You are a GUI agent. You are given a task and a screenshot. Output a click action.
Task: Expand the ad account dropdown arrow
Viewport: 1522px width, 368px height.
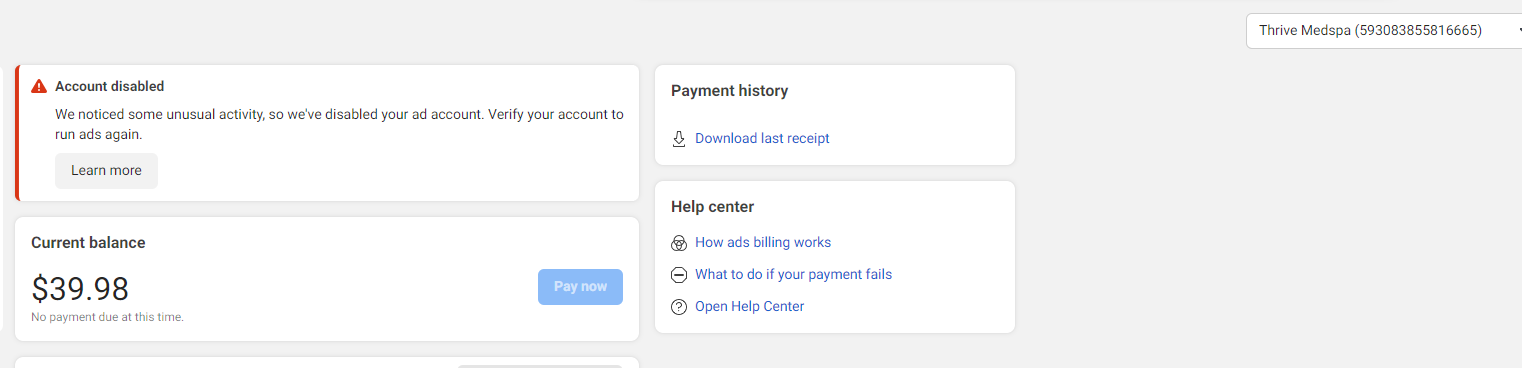pos(1519,31)
